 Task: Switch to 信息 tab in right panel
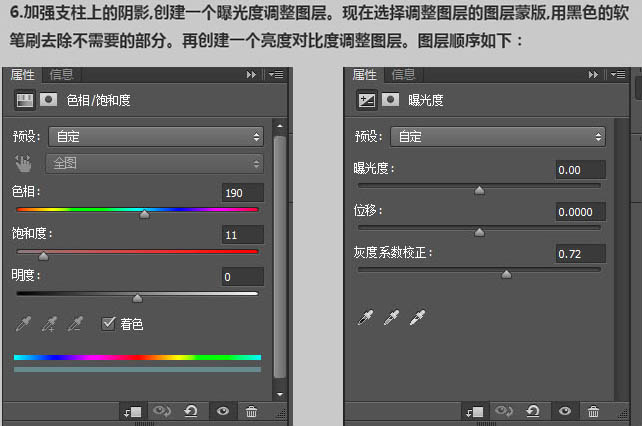pos(403,75)
